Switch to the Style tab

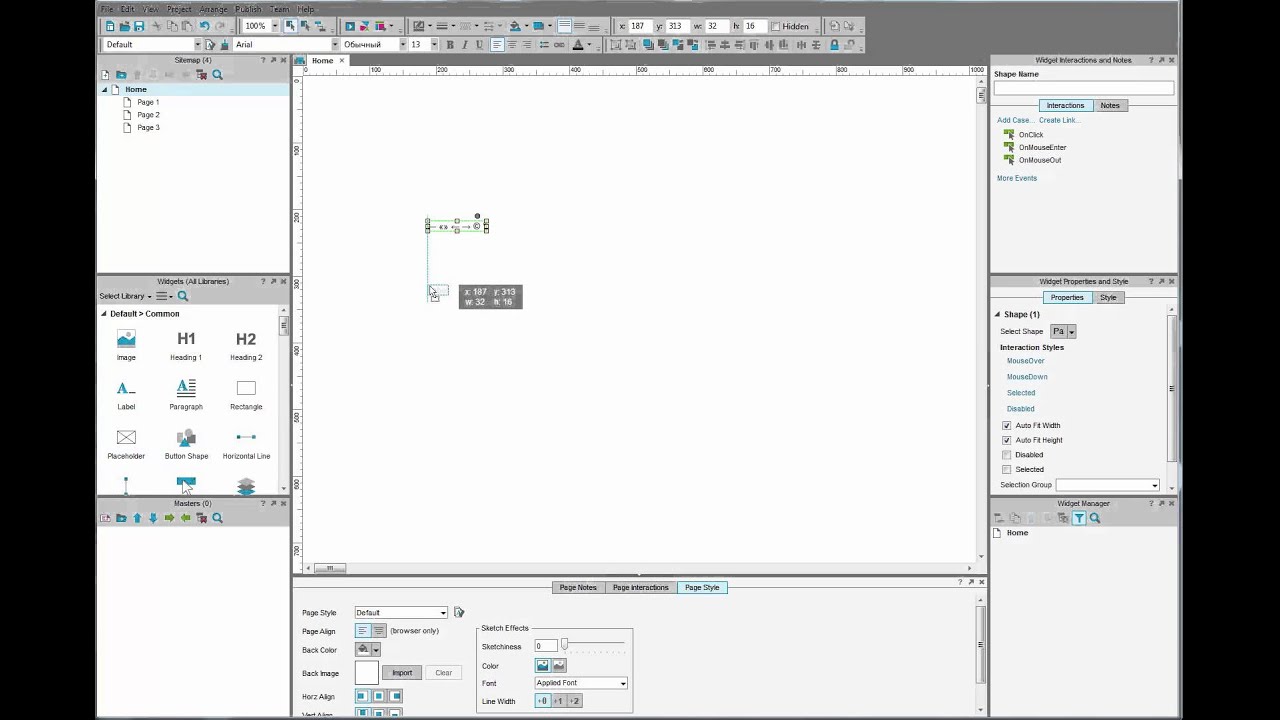coord(1108,297)
